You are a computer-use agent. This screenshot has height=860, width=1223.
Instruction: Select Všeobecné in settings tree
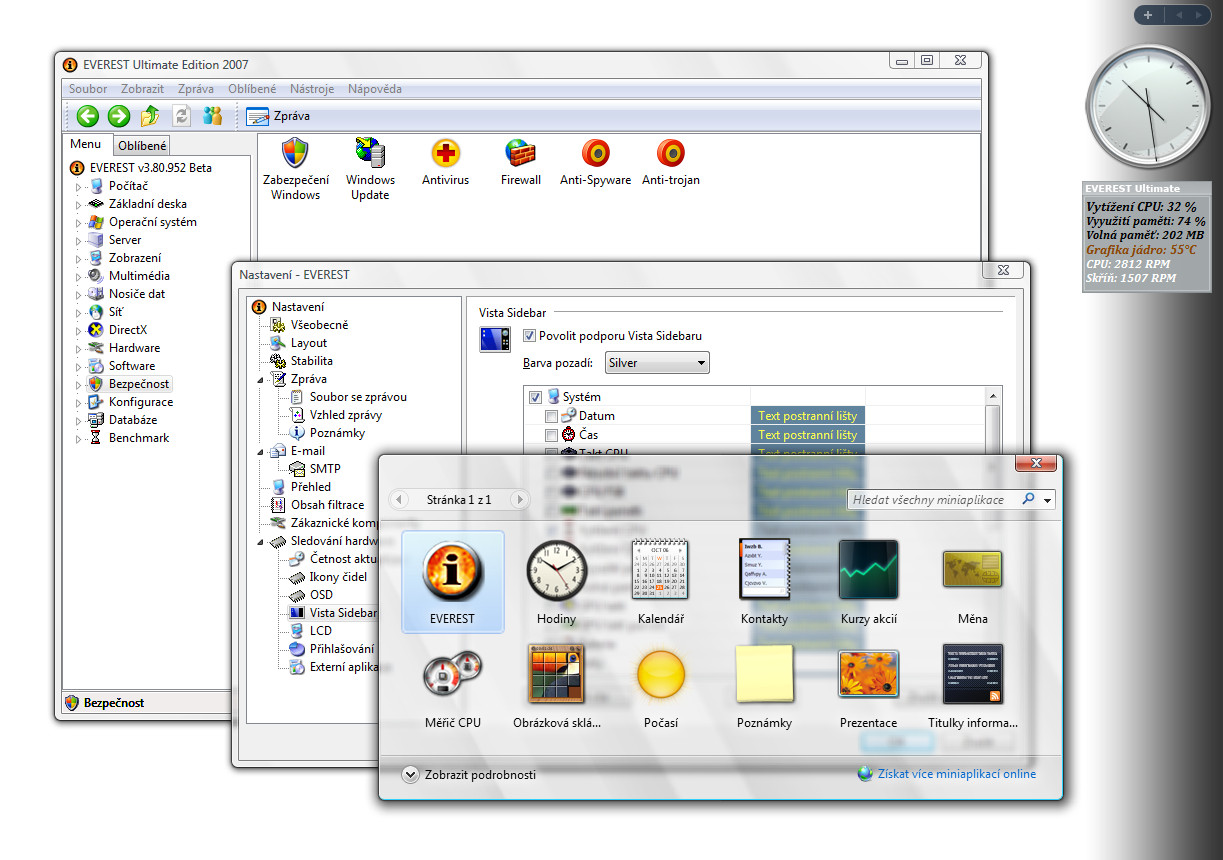click(x=319, y=325)
